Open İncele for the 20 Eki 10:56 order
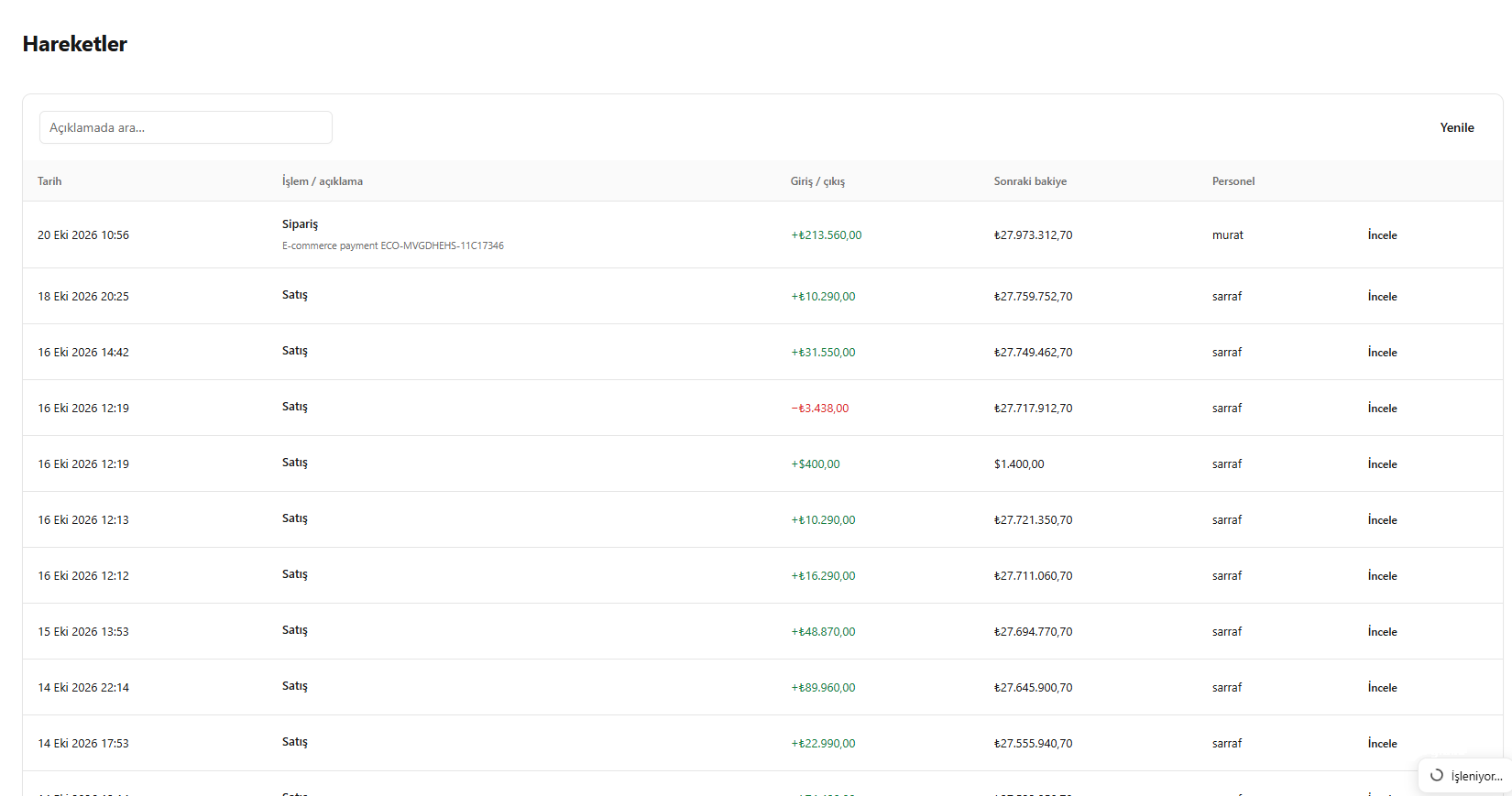 tap(1382, 235)
